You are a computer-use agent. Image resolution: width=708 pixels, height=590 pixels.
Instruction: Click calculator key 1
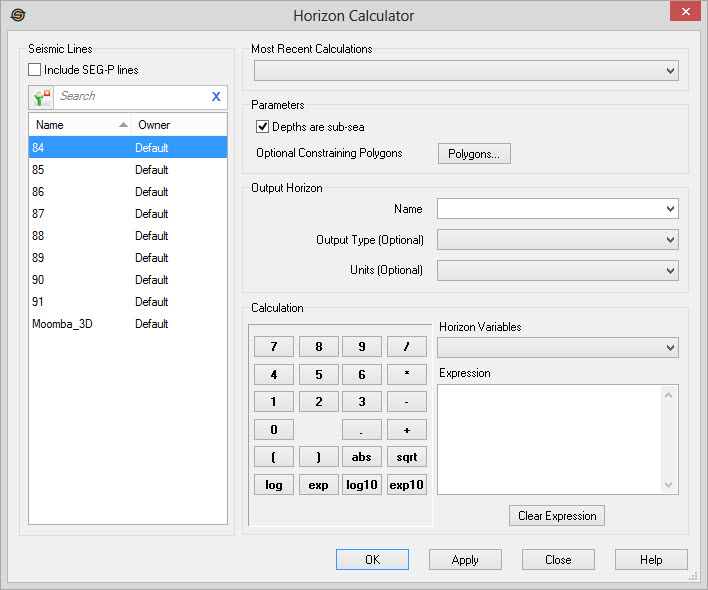coord(274,401)
